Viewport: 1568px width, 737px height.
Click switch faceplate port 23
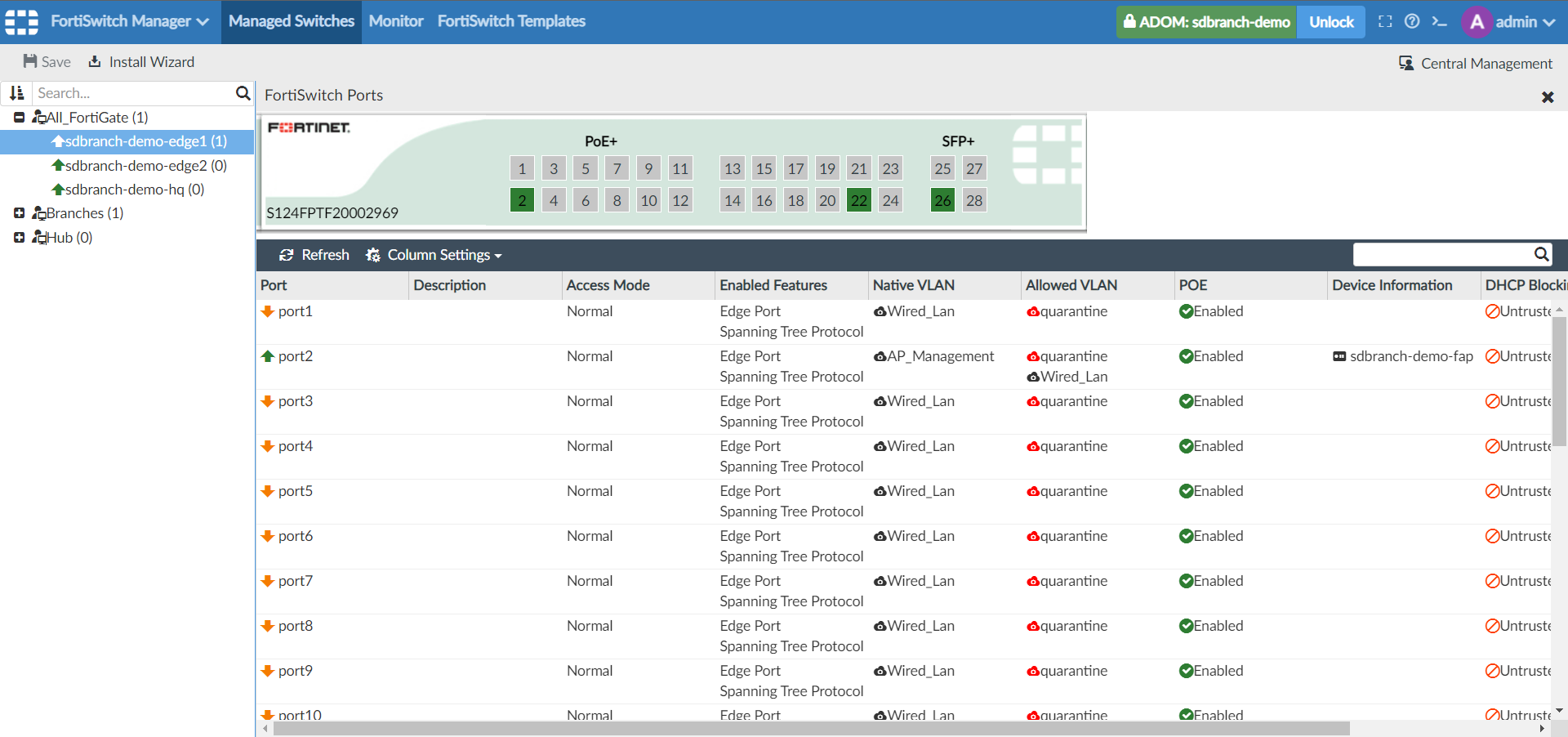(x=890, y=168)
